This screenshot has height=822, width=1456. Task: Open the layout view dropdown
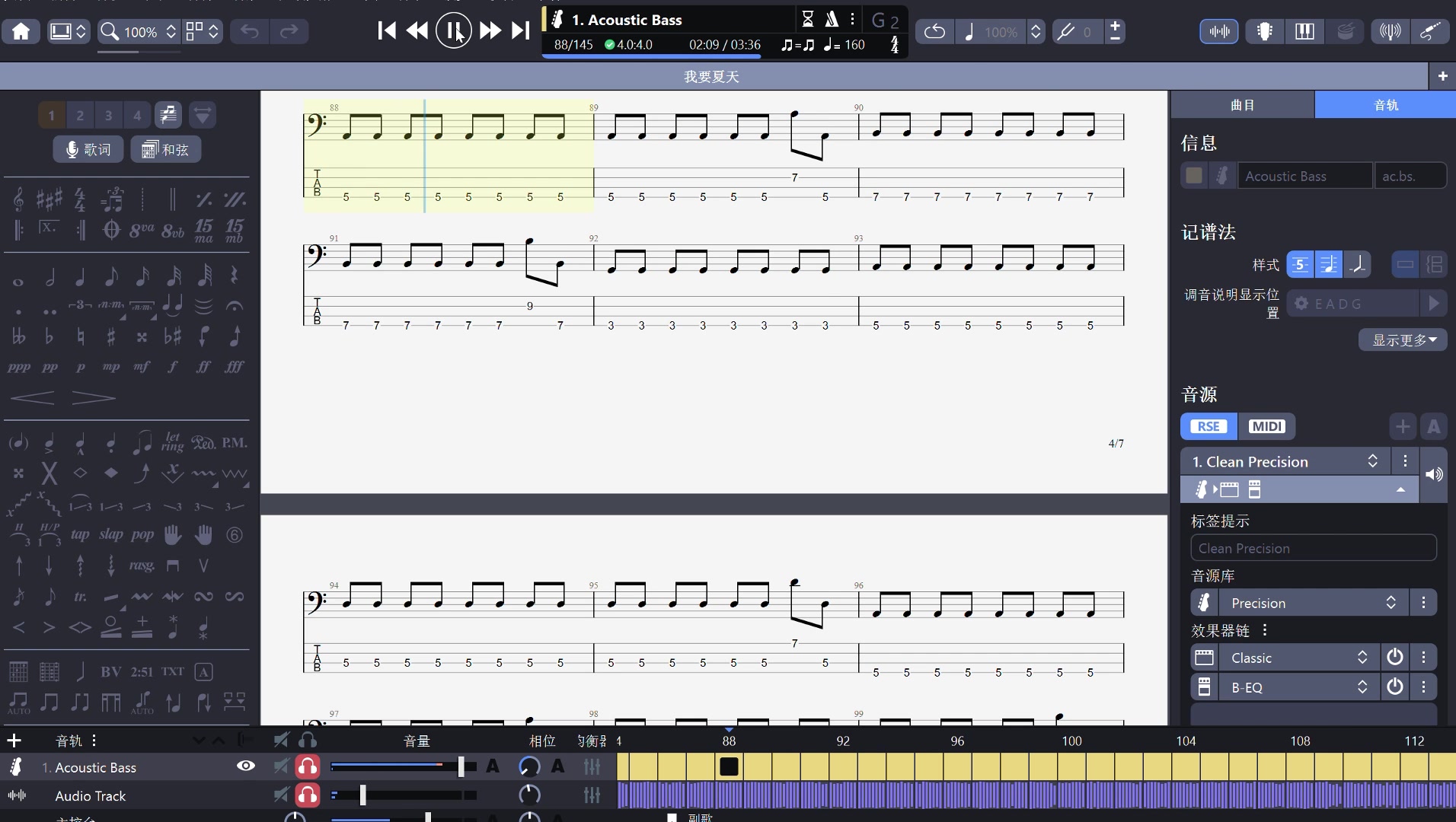[203, 31]
